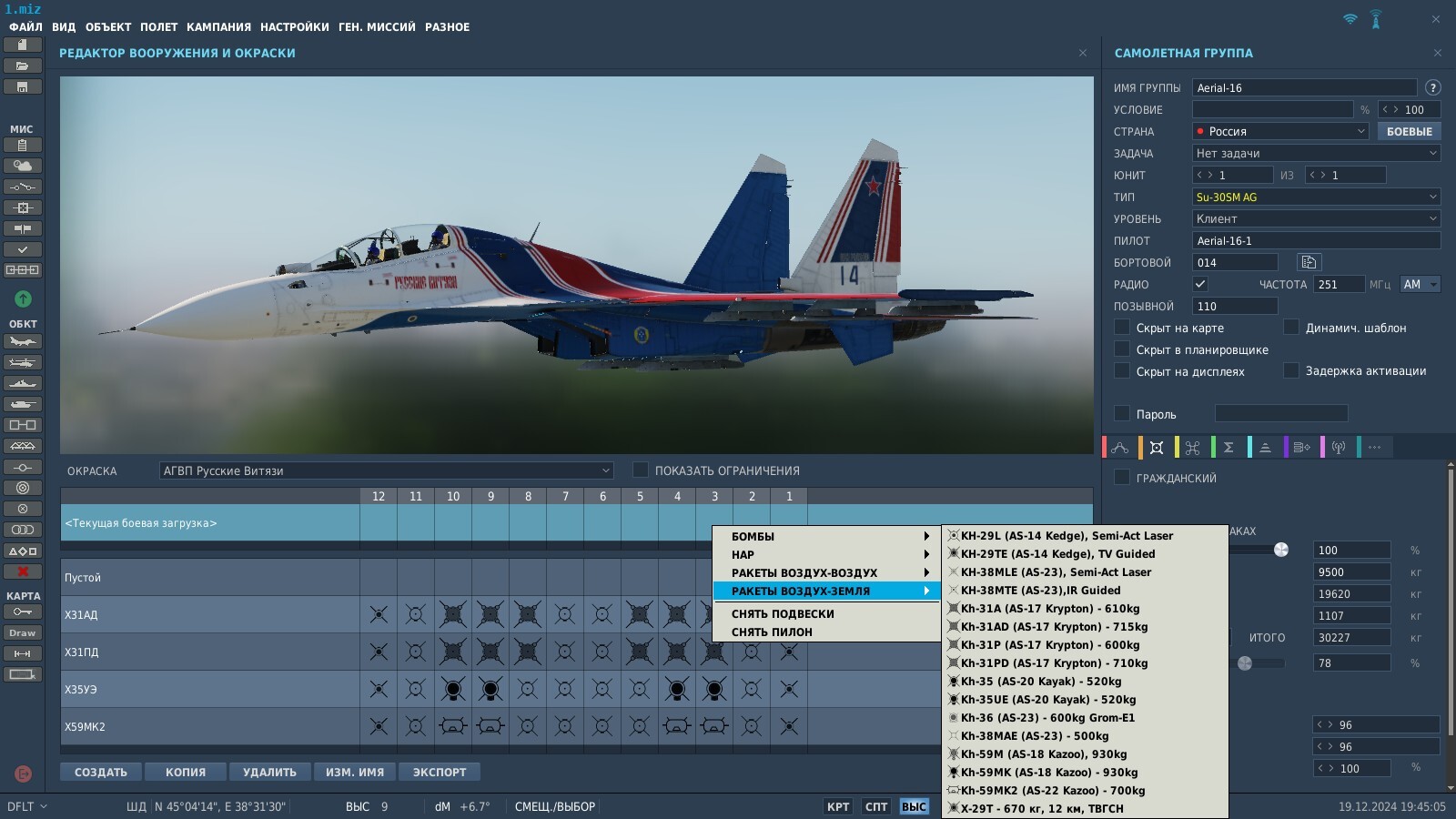Click the ЭКСПОРТ button
Image resolution: width=1456 pixels, height=819 pixels.
pyautogui.click(x=440, y=772)
